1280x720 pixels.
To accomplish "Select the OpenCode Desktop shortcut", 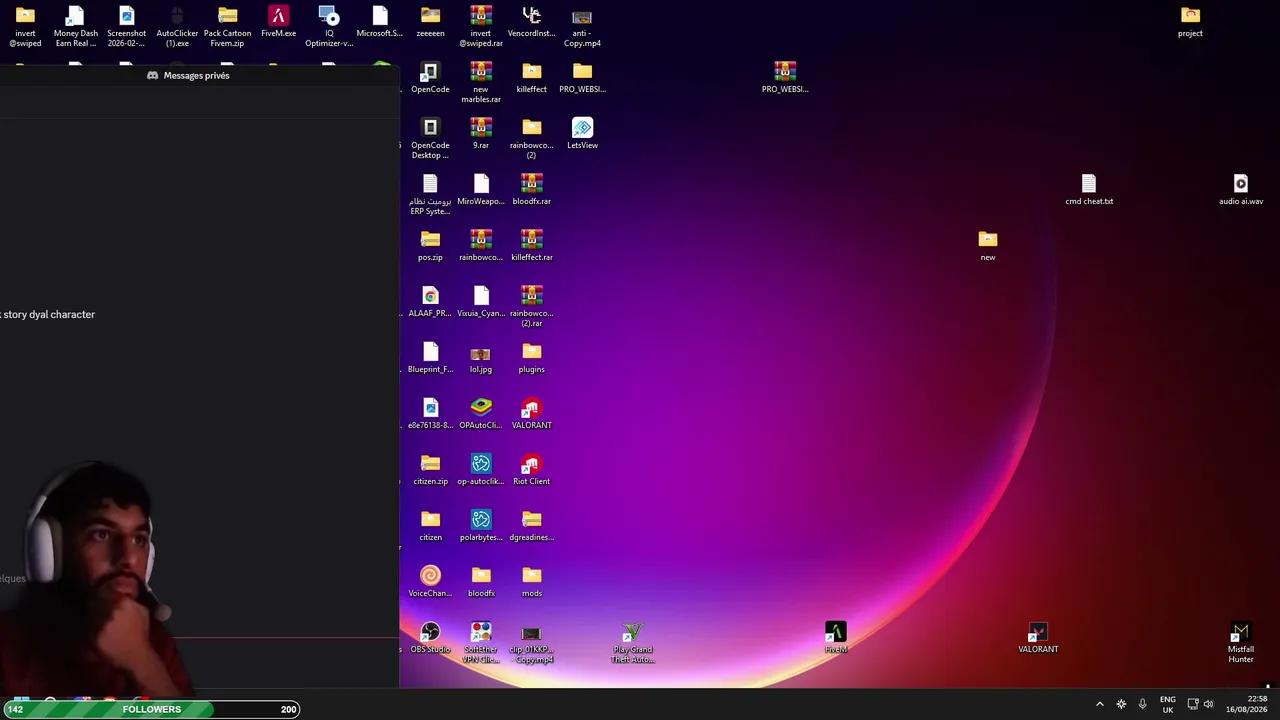I will pyautogui.click(x=430, y=139).
